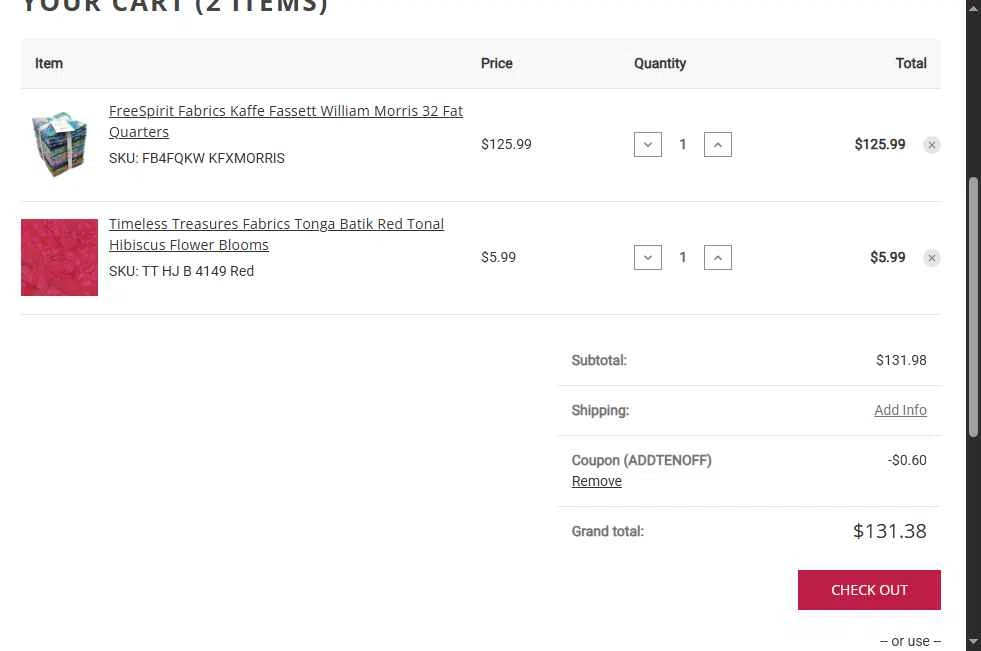Click the red hibiscus fabric thumbnail
The width and height of the screenshot is (981, 651).
(x=59, y=258)
